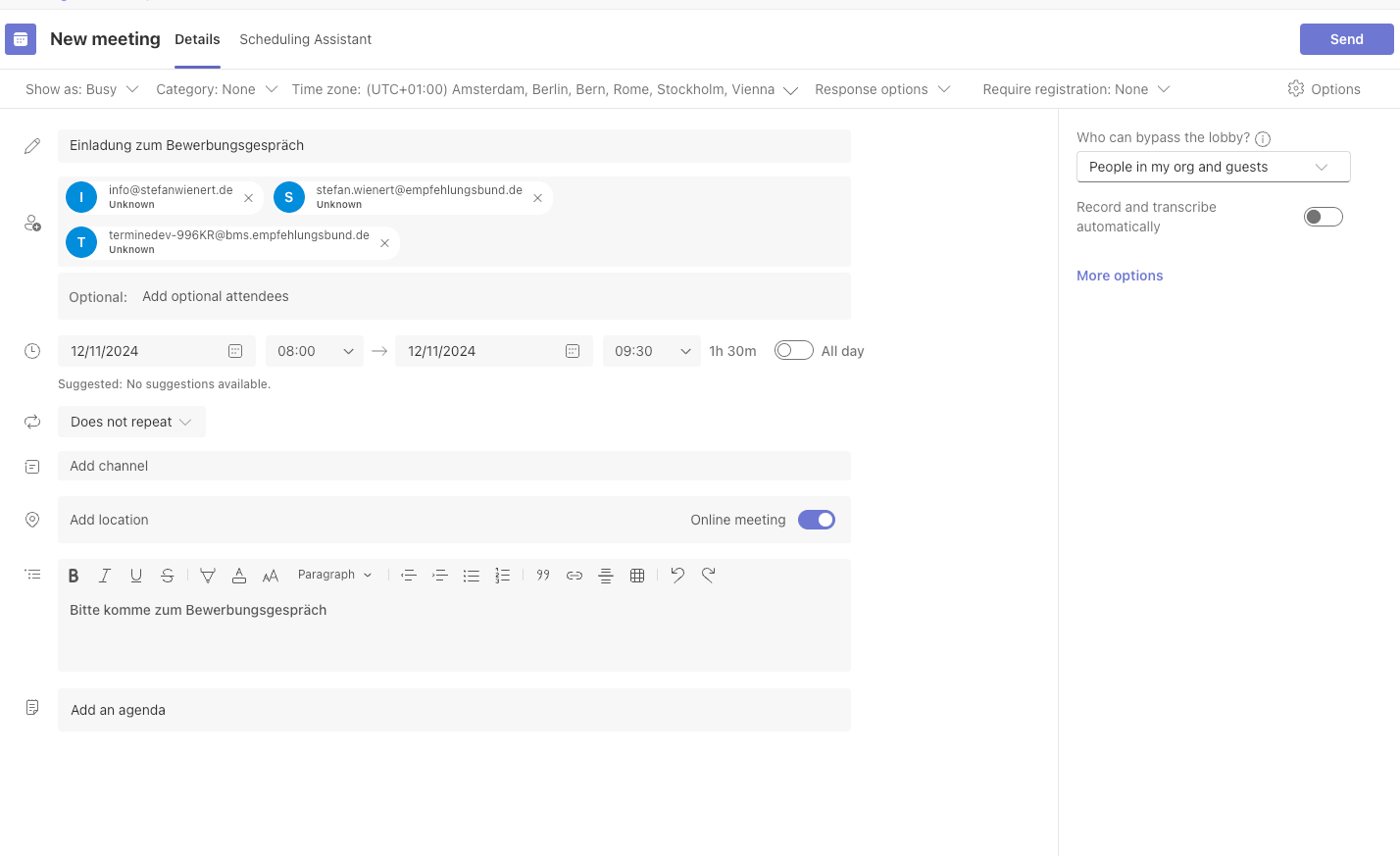
Task: Click the Bold formatting icon
Action: point(74,576)
